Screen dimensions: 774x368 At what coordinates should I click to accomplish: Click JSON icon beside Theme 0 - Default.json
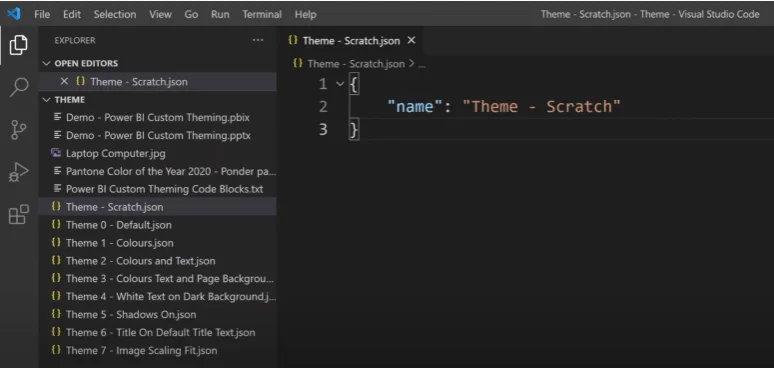click(56, 225)
